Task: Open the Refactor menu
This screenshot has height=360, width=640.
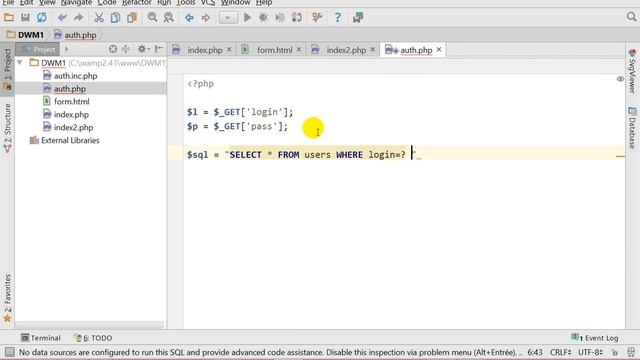Action: pos(137,3)
